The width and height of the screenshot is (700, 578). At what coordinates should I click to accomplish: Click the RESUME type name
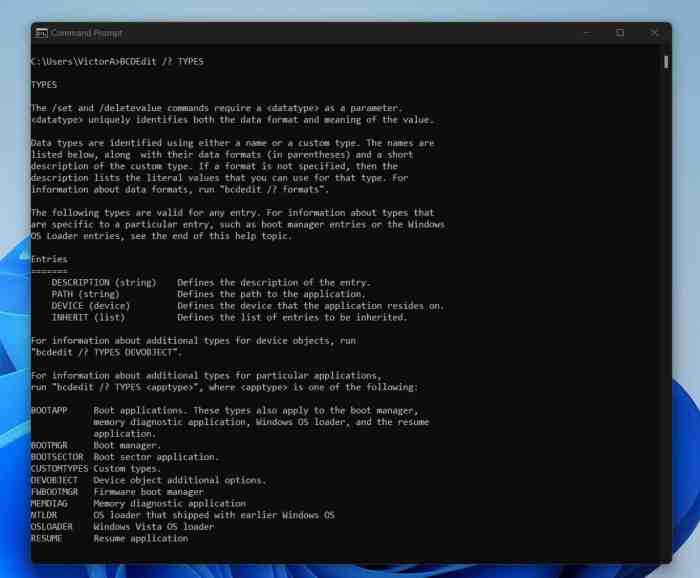[x=46, y=538]
